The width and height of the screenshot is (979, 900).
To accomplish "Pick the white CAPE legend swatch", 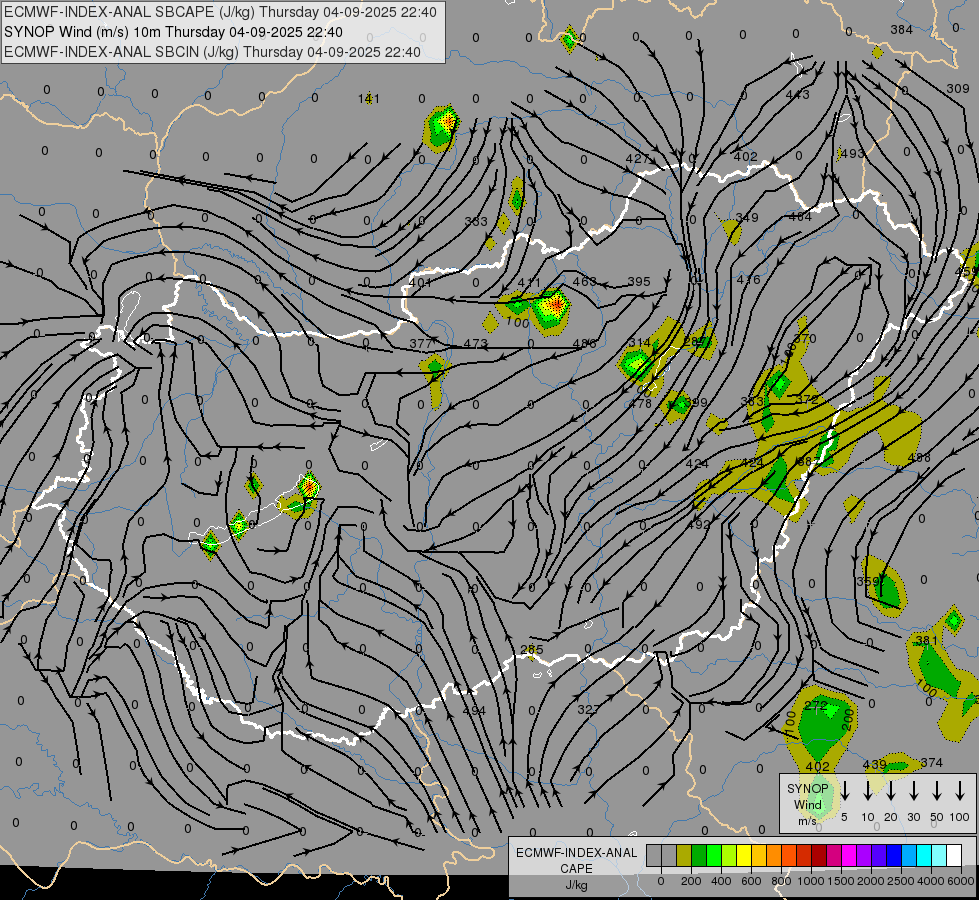I will (954, 855).
